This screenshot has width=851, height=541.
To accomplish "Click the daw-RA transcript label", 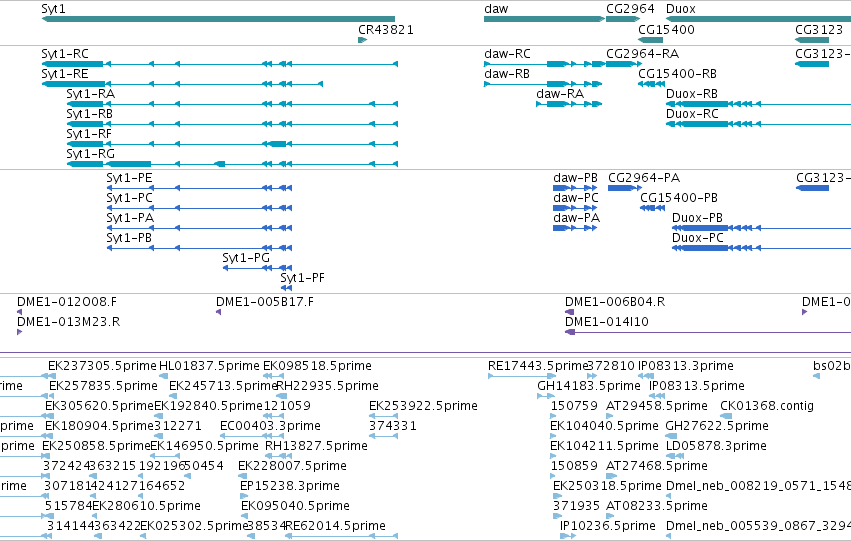I will pyautogui.click(x=560, y=94).
